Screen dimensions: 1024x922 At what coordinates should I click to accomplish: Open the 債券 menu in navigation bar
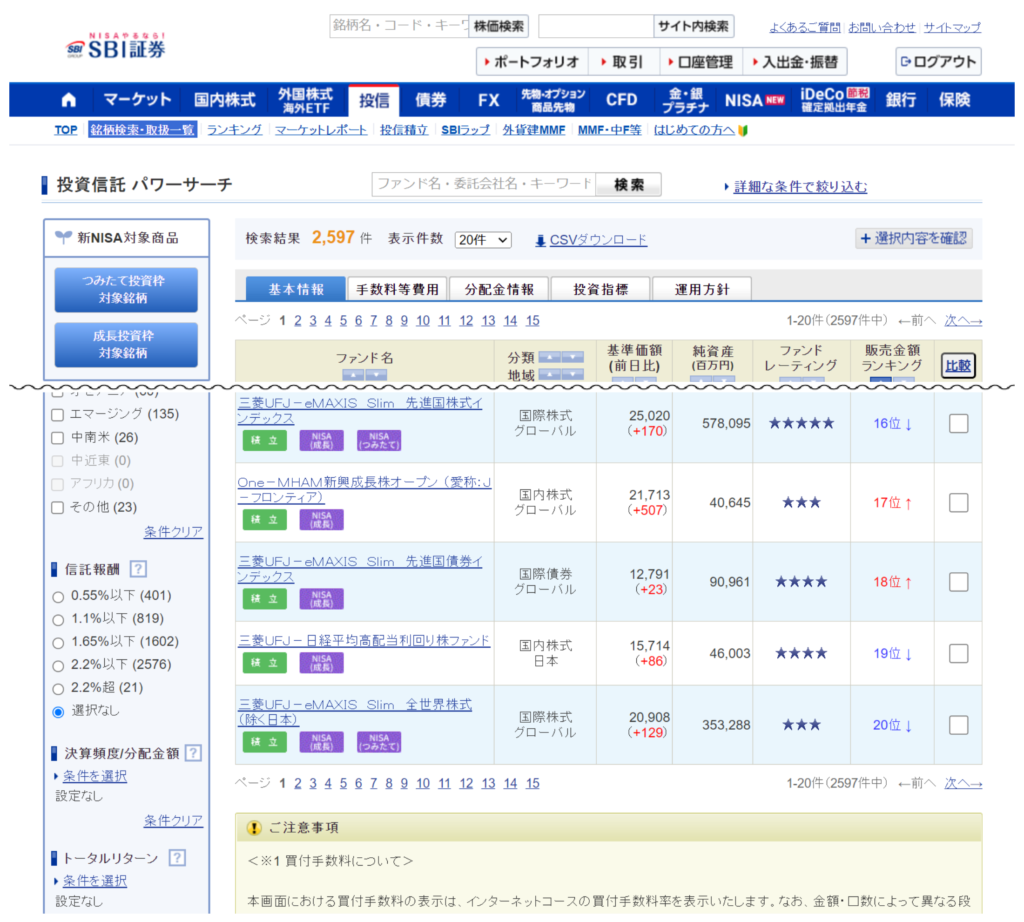click(x=431, y=100)
